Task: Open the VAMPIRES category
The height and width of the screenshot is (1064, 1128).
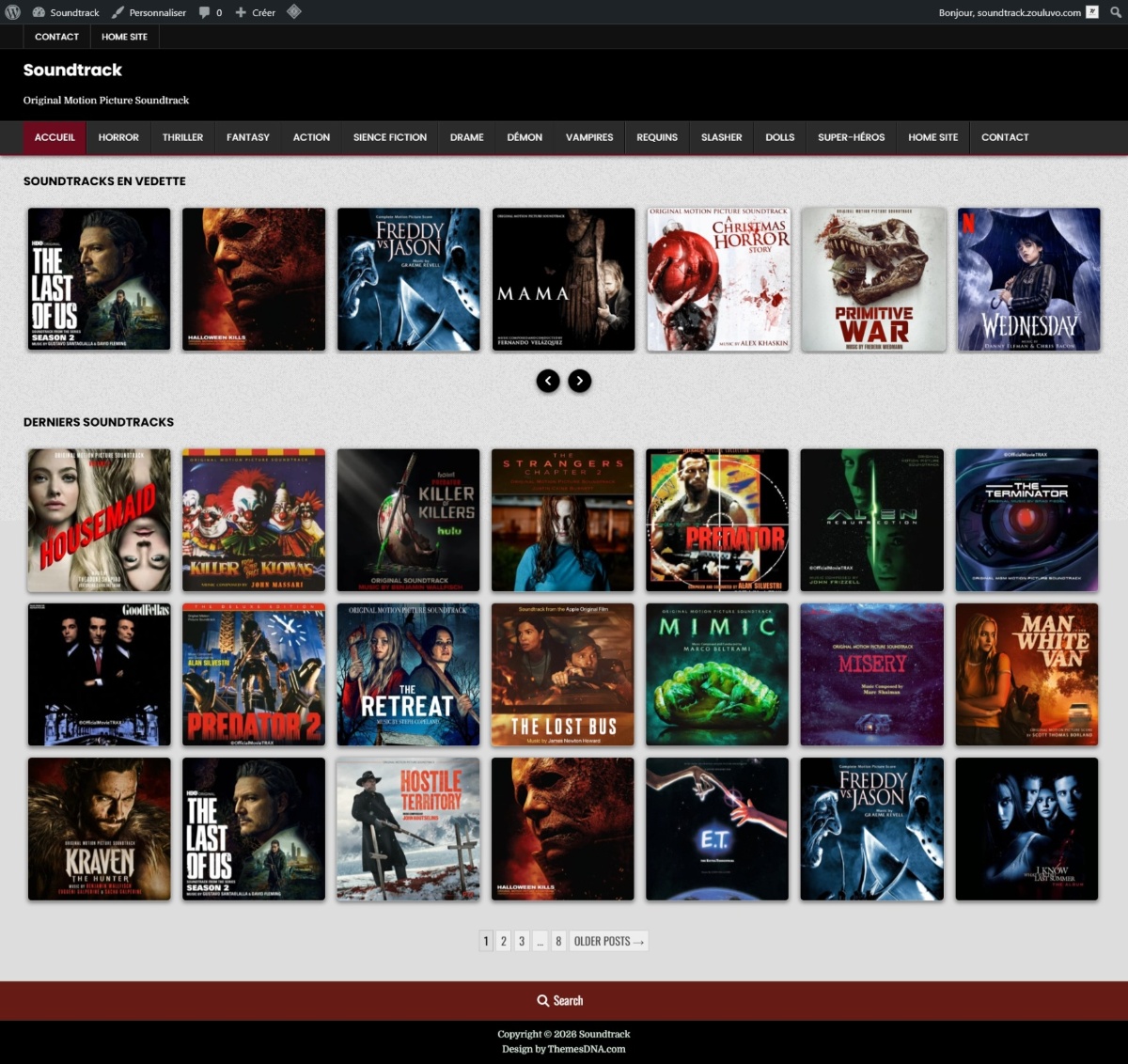Action: tap(589, 137)
